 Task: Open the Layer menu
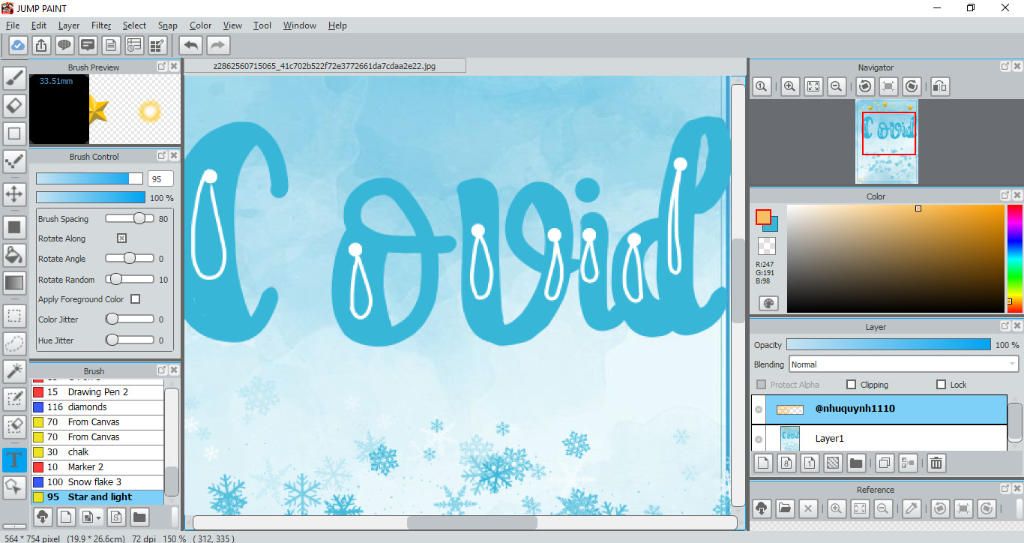click(69, 25)
